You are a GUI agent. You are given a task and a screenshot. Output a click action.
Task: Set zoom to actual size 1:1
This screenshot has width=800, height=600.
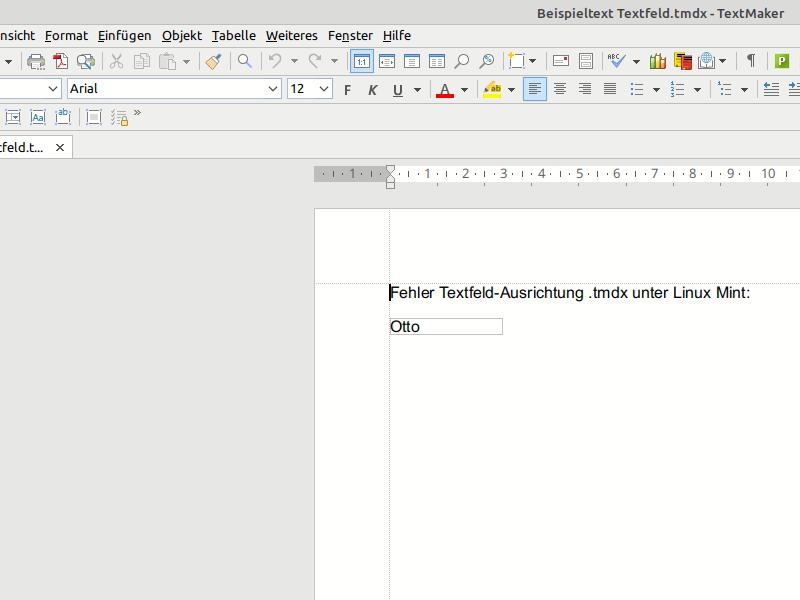pyautogui.click(x=362, y=62)
